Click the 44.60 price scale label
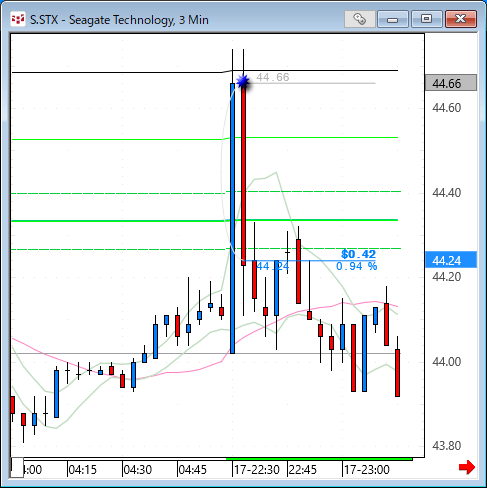The image size is (487, 488). pyautogui.click(x=446, y=108)
